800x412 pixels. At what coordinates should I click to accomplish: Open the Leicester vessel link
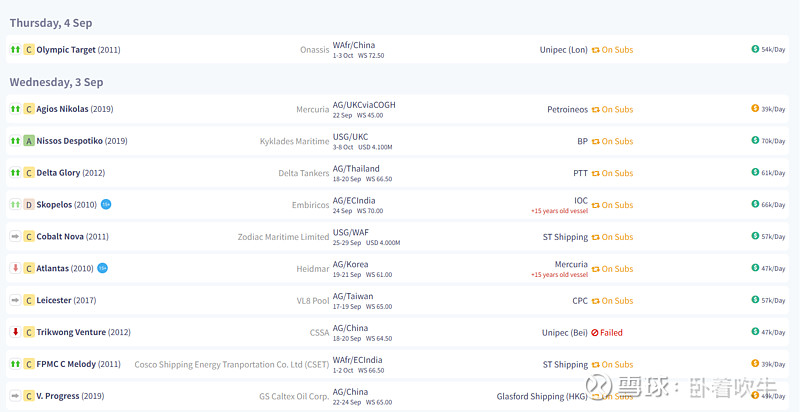[54, 300]
